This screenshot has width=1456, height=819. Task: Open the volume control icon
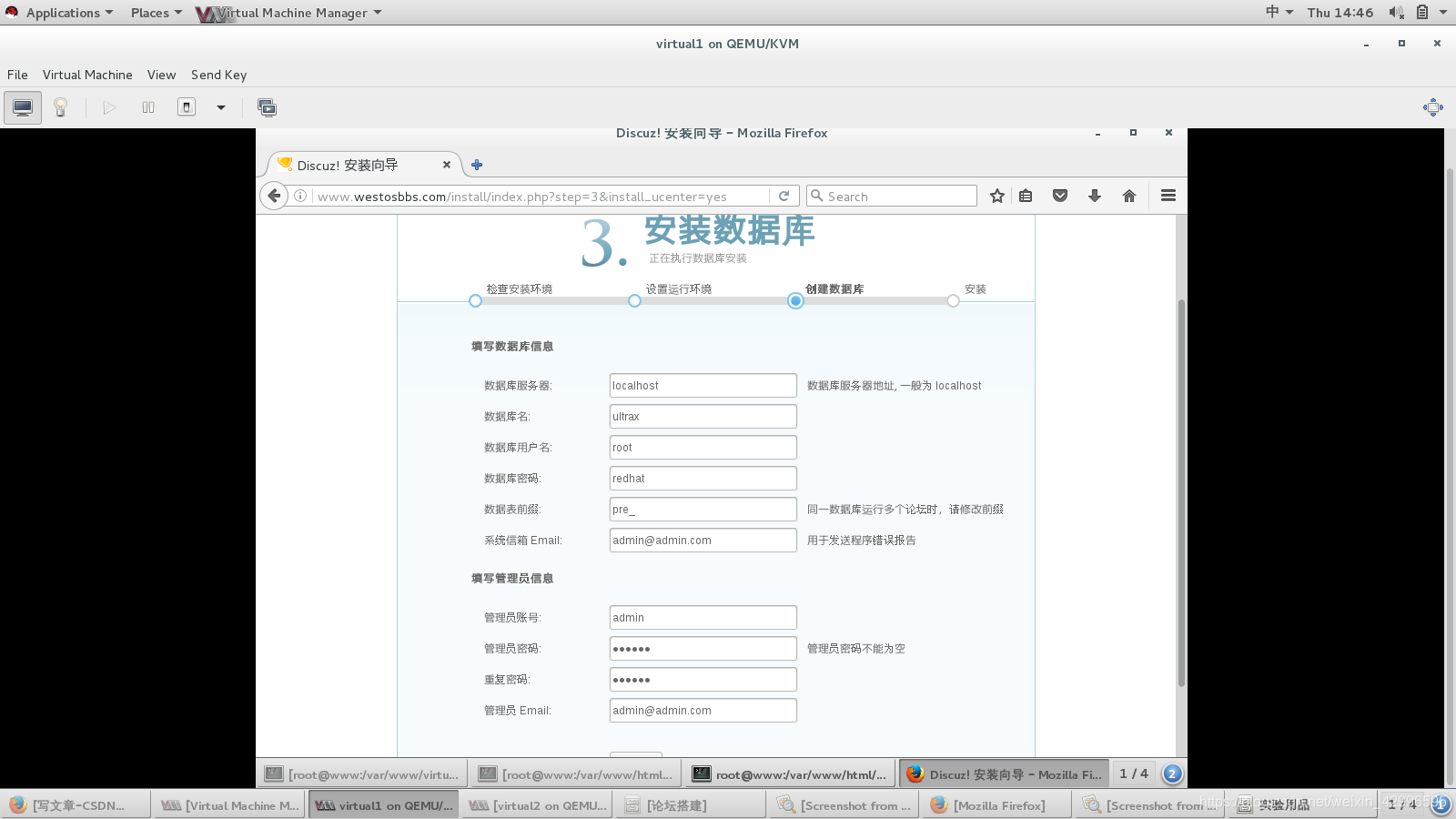tap(1397, 13)
